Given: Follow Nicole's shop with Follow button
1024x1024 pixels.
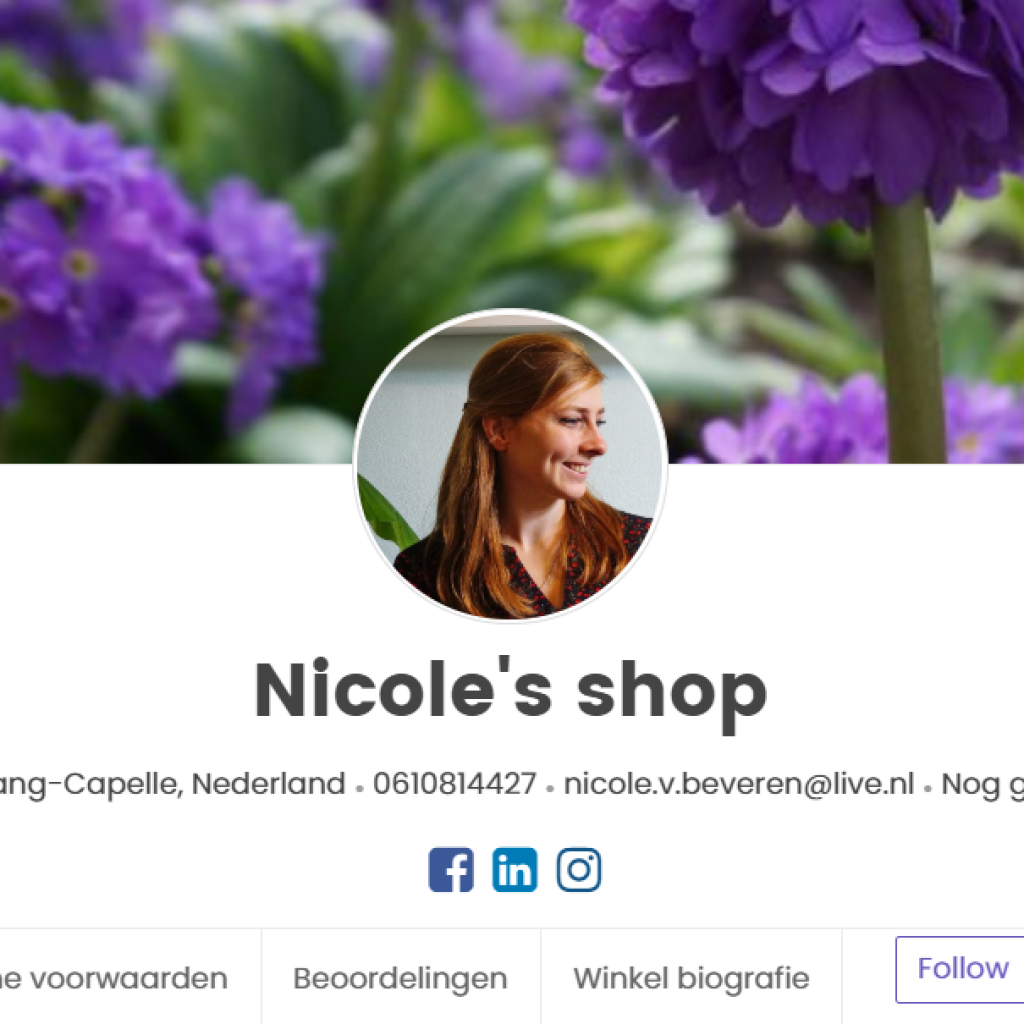Looking at the screenshot, I should 960,969.
